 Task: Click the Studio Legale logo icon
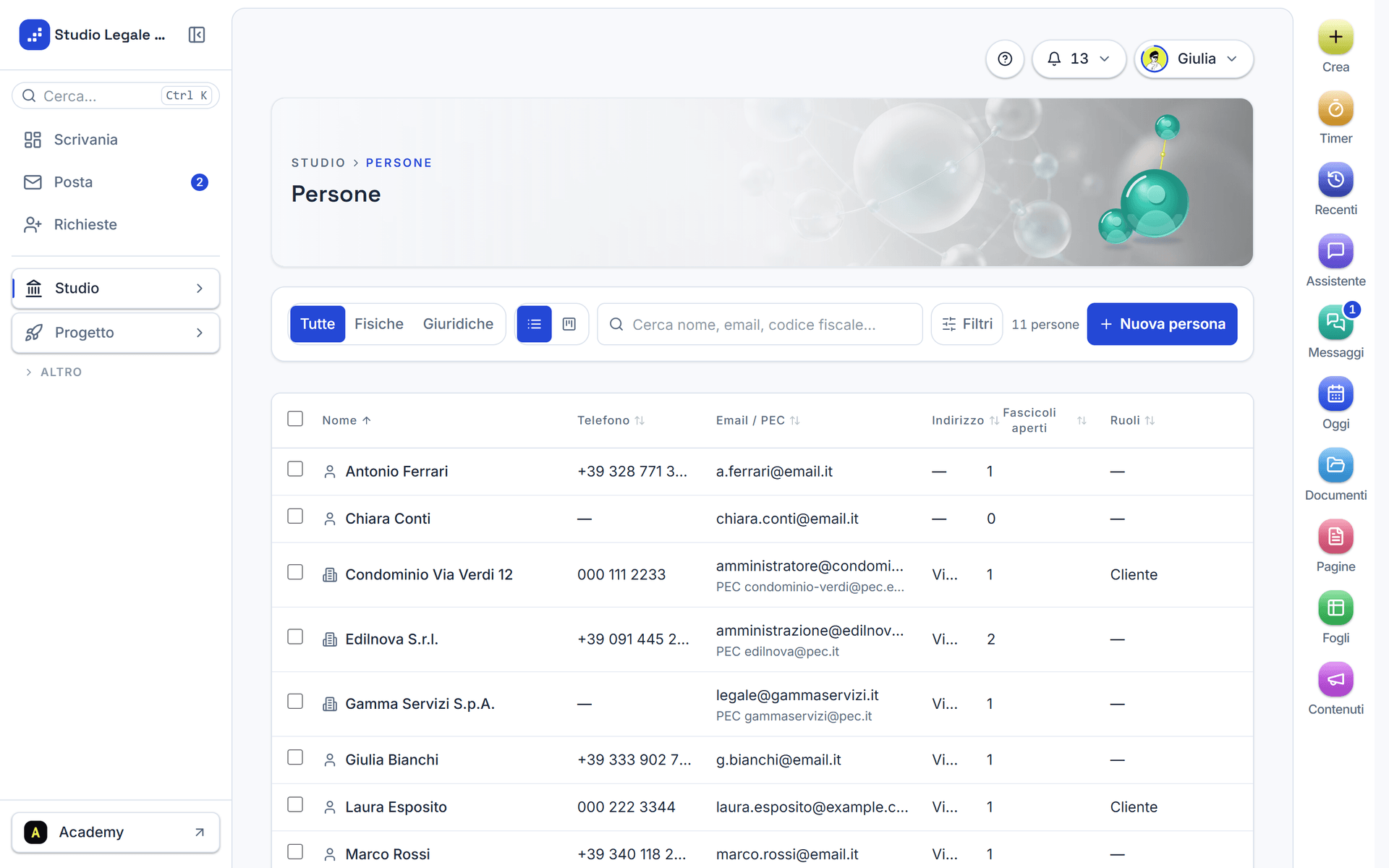[34, 35]
